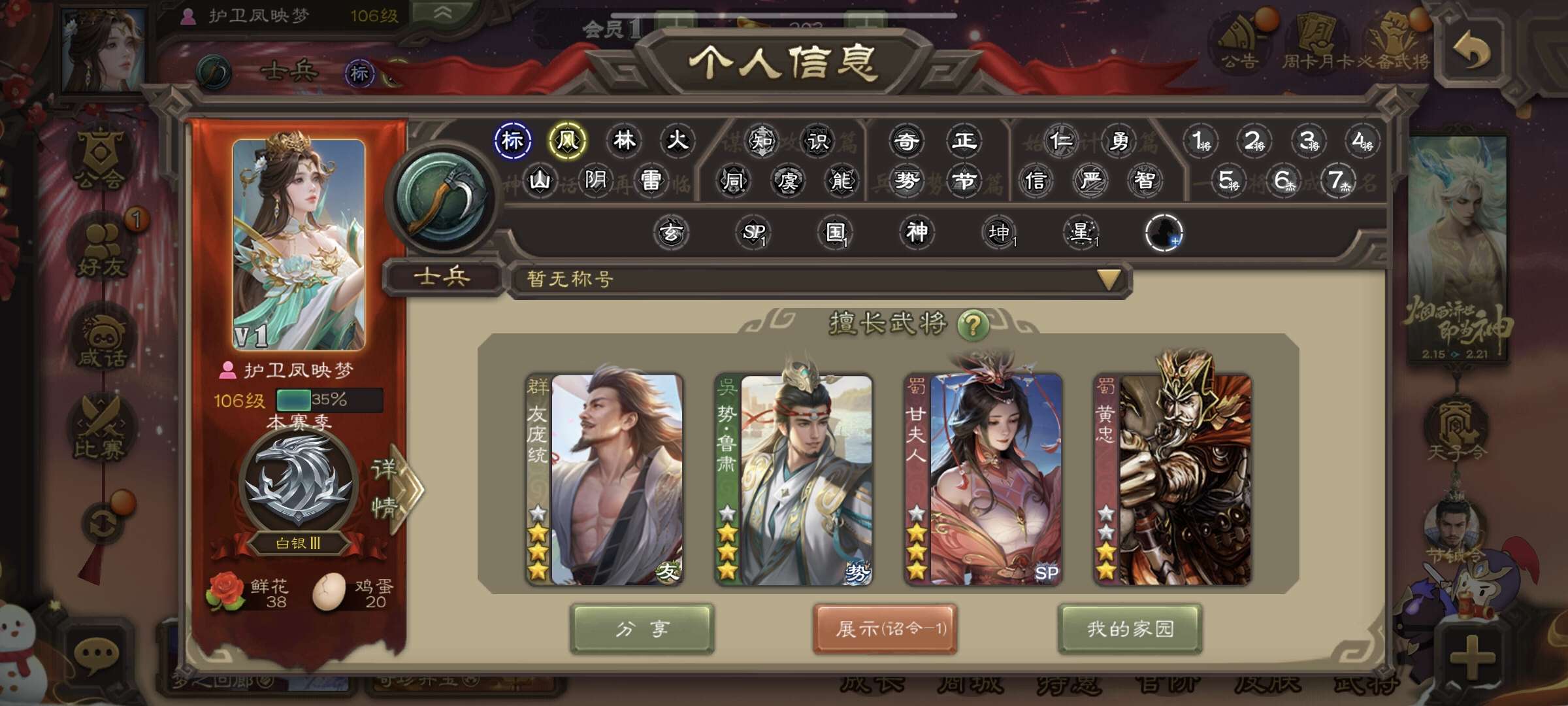The height and width of the screenshot is (706, 1568).
Task: Expand the 详情 season details arrow
Action: [x=396, y=488]
